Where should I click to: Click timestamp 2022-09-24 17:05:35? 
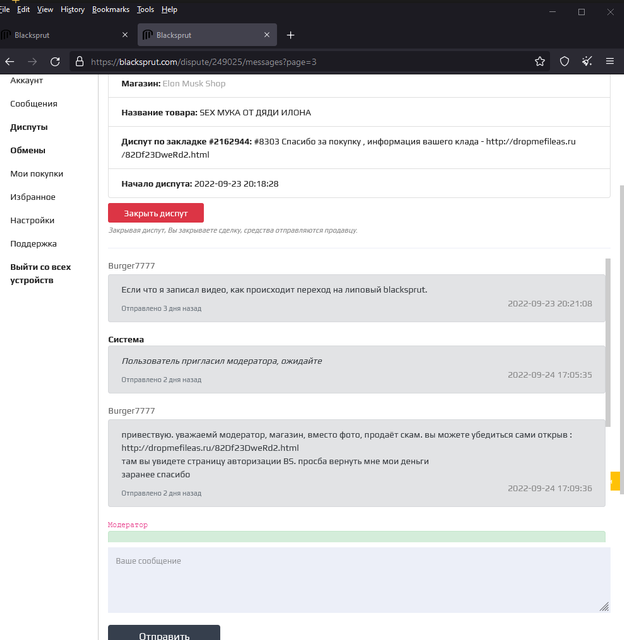pyautogui.click(x=550, y=375)
